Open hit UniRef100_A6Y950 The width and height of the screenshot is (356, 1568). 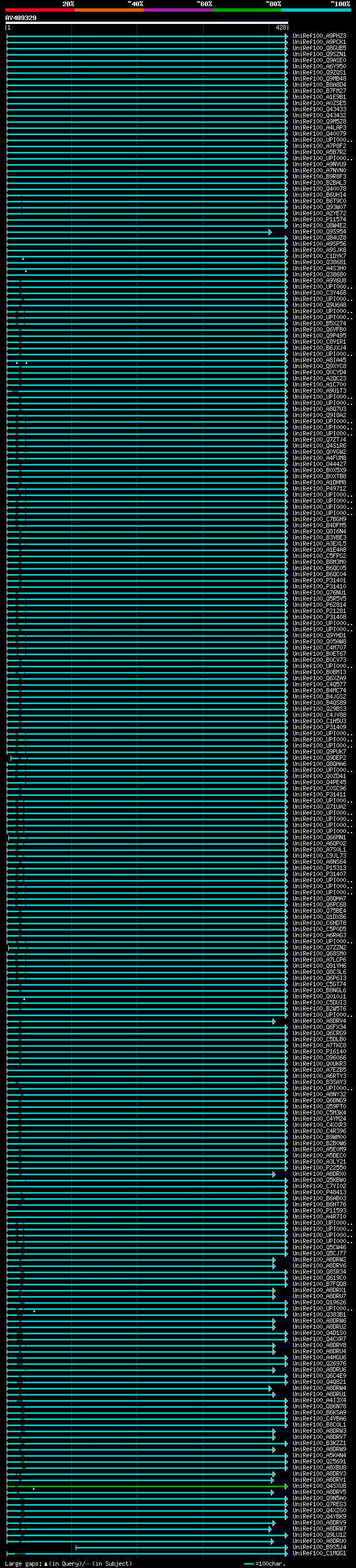319,66
